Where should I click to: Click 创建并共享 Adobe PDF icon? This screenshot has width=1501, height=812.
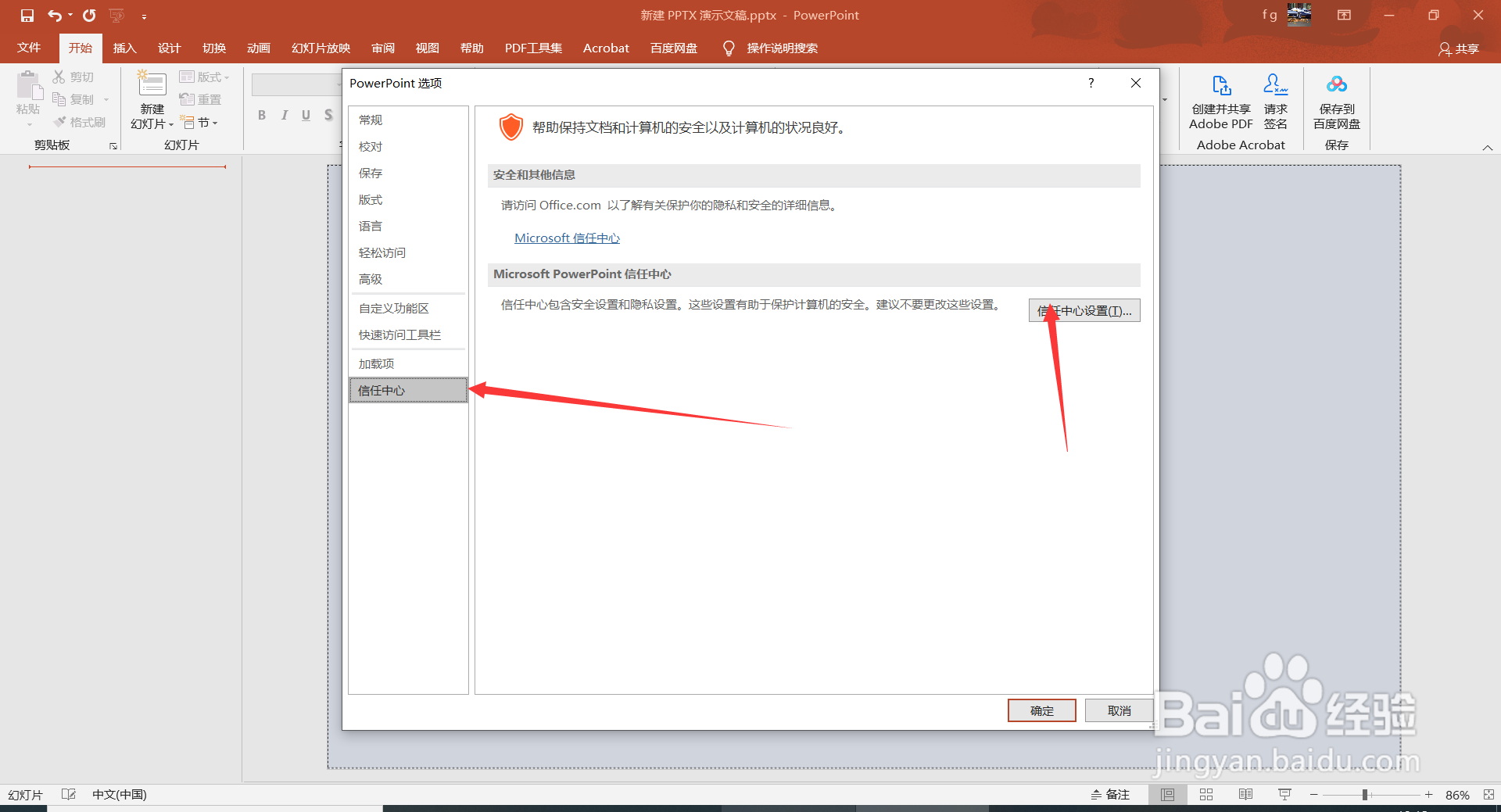point(1221,84)
